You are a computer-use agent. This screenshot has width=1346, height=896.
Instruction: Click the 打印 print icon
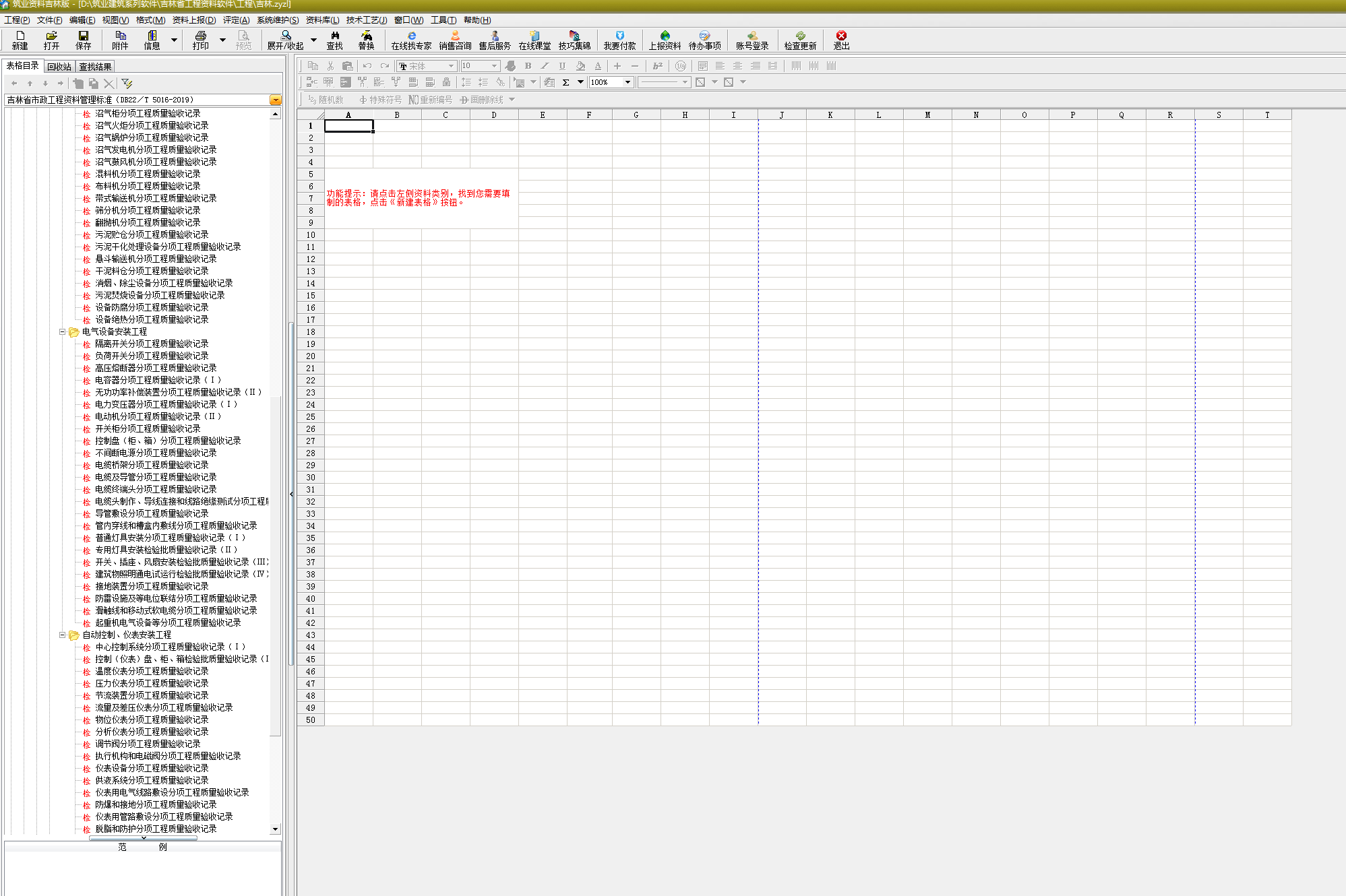tap(200, 40)
